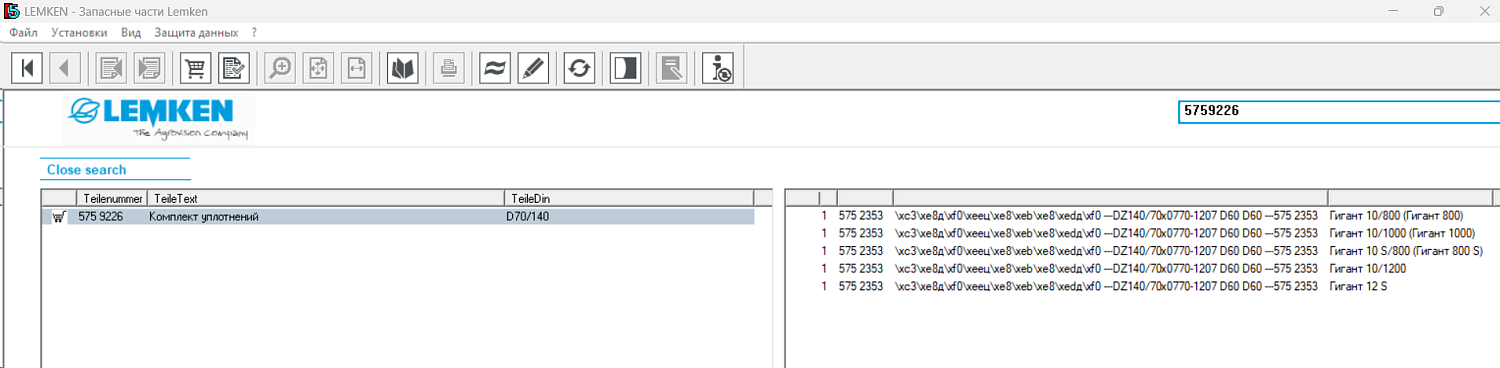Click the pencil edit icon
This screenshot has width=1500, height=368.
tap(533, 68)
